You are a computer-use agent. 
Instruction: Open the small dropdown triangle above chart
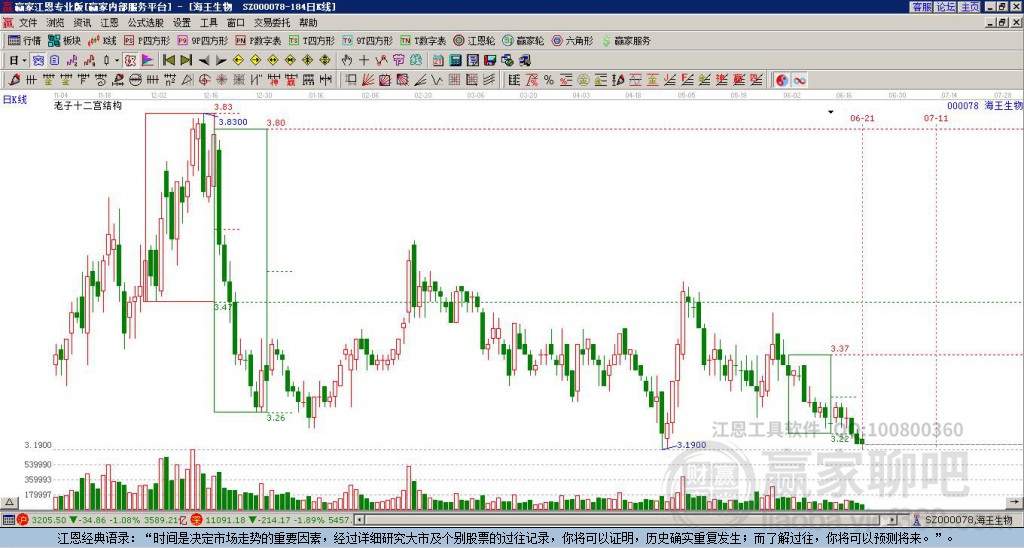click(831, 112)
